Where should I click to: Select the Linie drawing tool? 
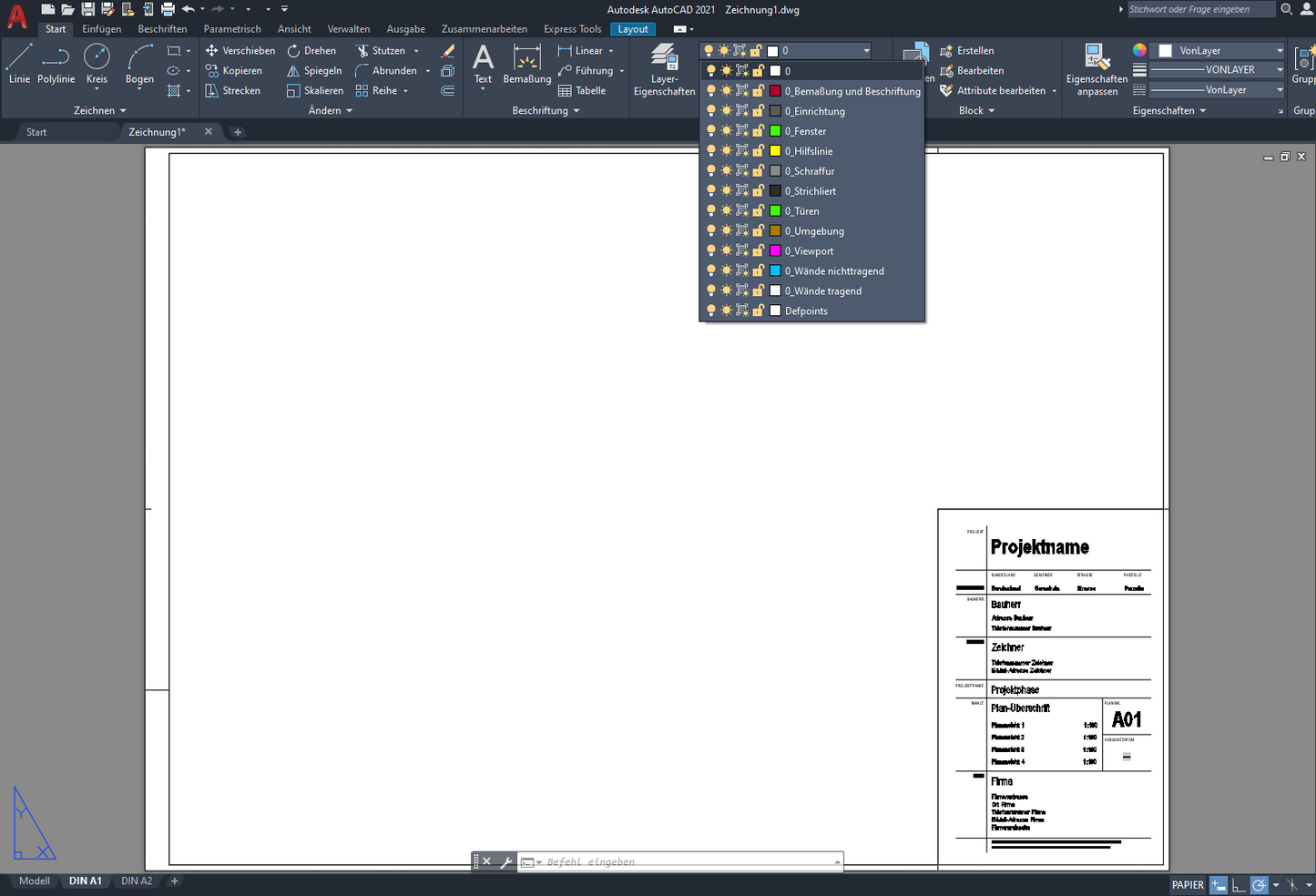pos(19,64)
